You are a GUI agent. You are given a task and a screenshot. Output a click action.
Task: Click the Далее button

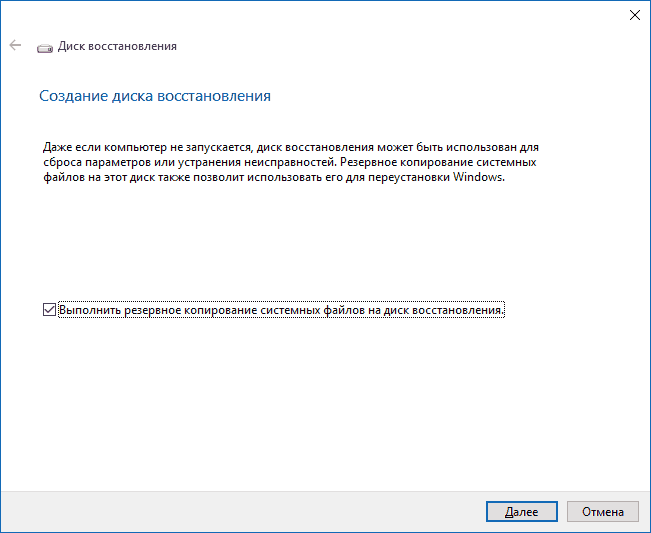click(521, 511)
